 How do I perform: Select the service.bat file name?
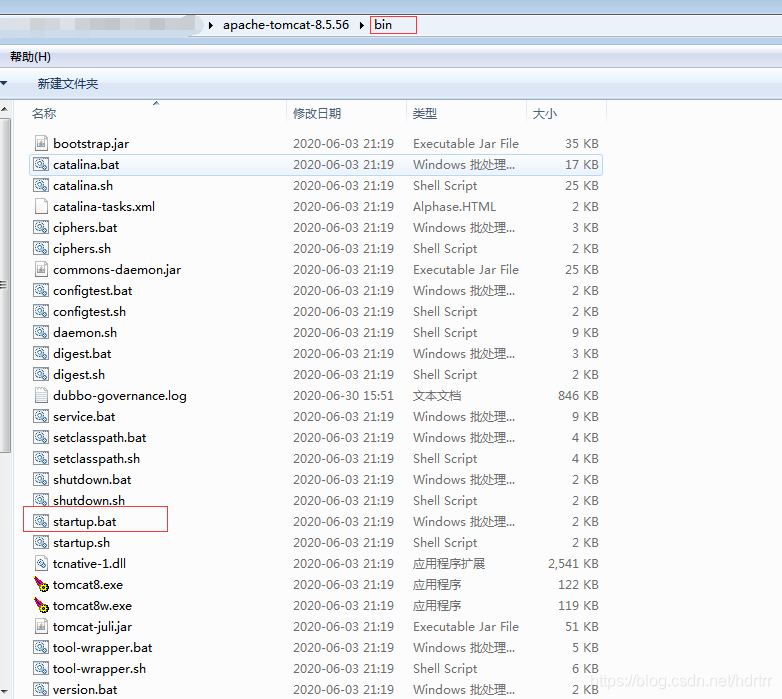tap(84, 417)
